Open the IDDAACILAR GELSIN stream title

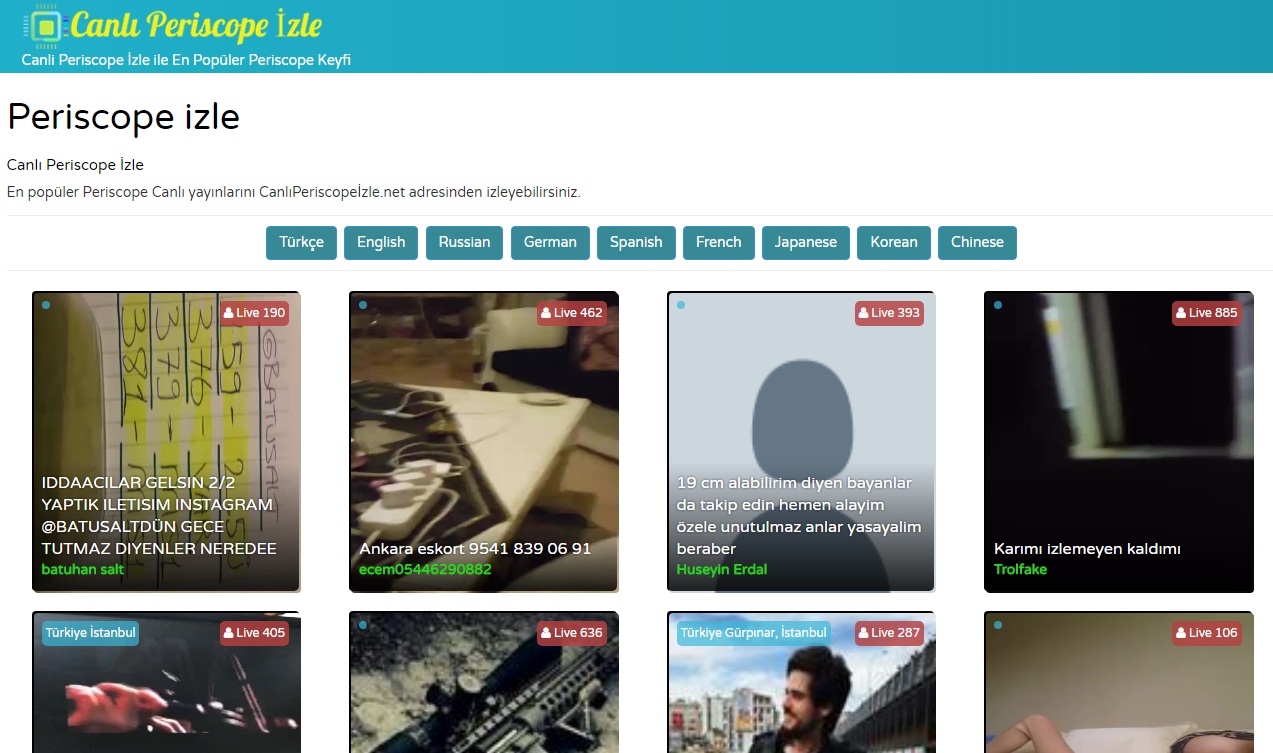click(159, 516)
